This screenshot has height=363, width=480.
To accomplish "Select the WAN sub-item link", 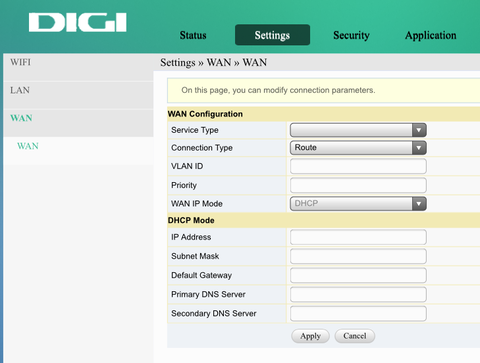I will pos(28,146).
